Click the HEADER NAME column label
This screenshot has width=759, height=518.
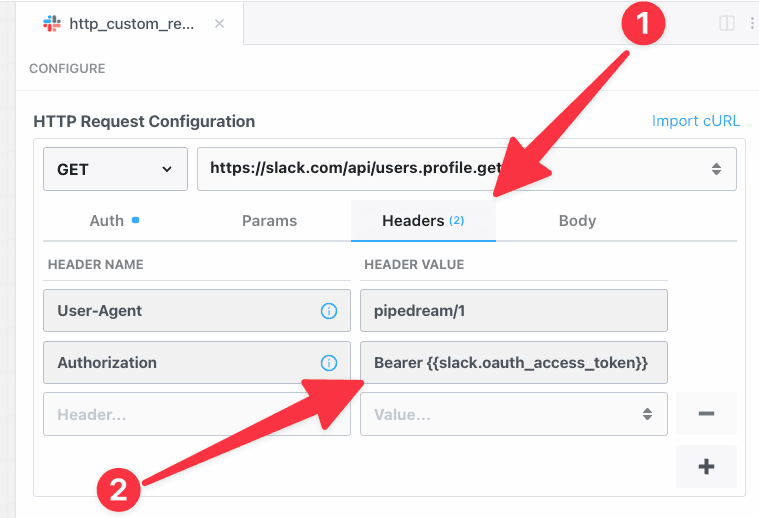pyautogui.click(x=96, y=264)
